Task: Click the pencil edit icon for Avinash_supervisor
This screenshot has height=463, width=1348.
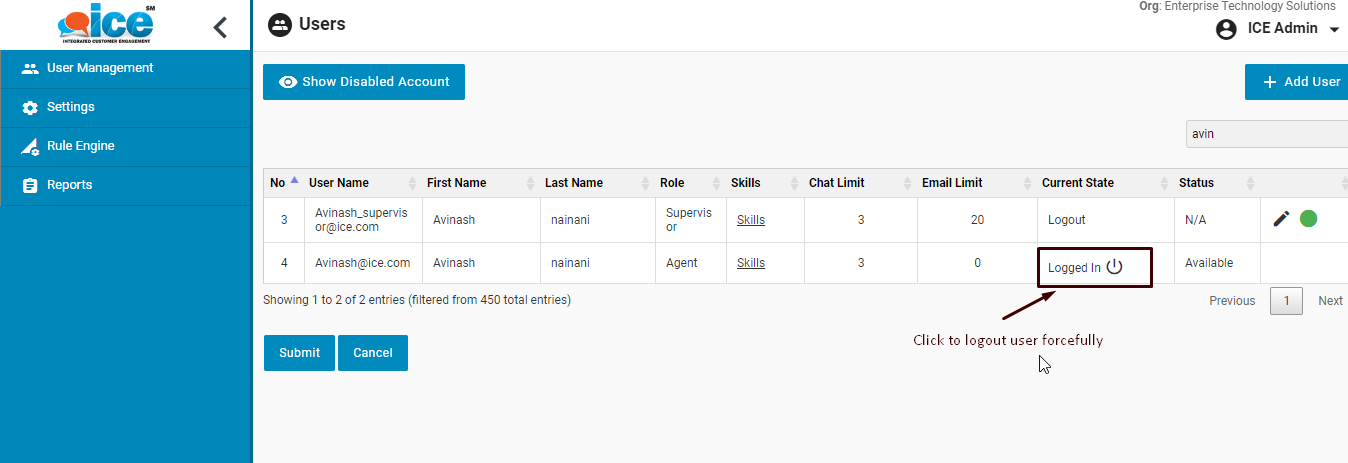Action: (1281, 219)
